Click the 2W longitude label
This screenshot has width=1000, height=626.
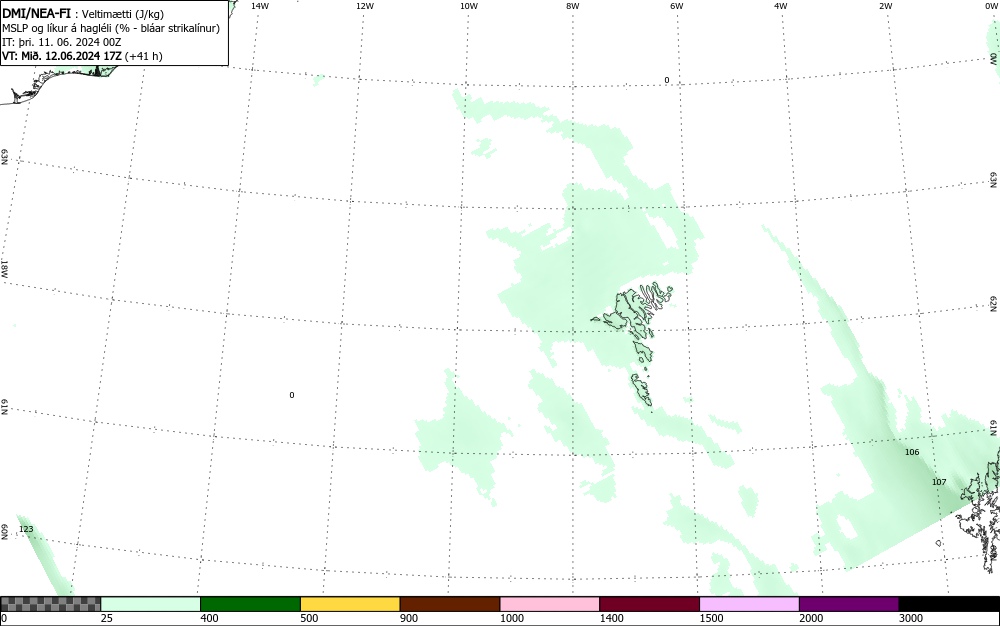coord(885,6)
